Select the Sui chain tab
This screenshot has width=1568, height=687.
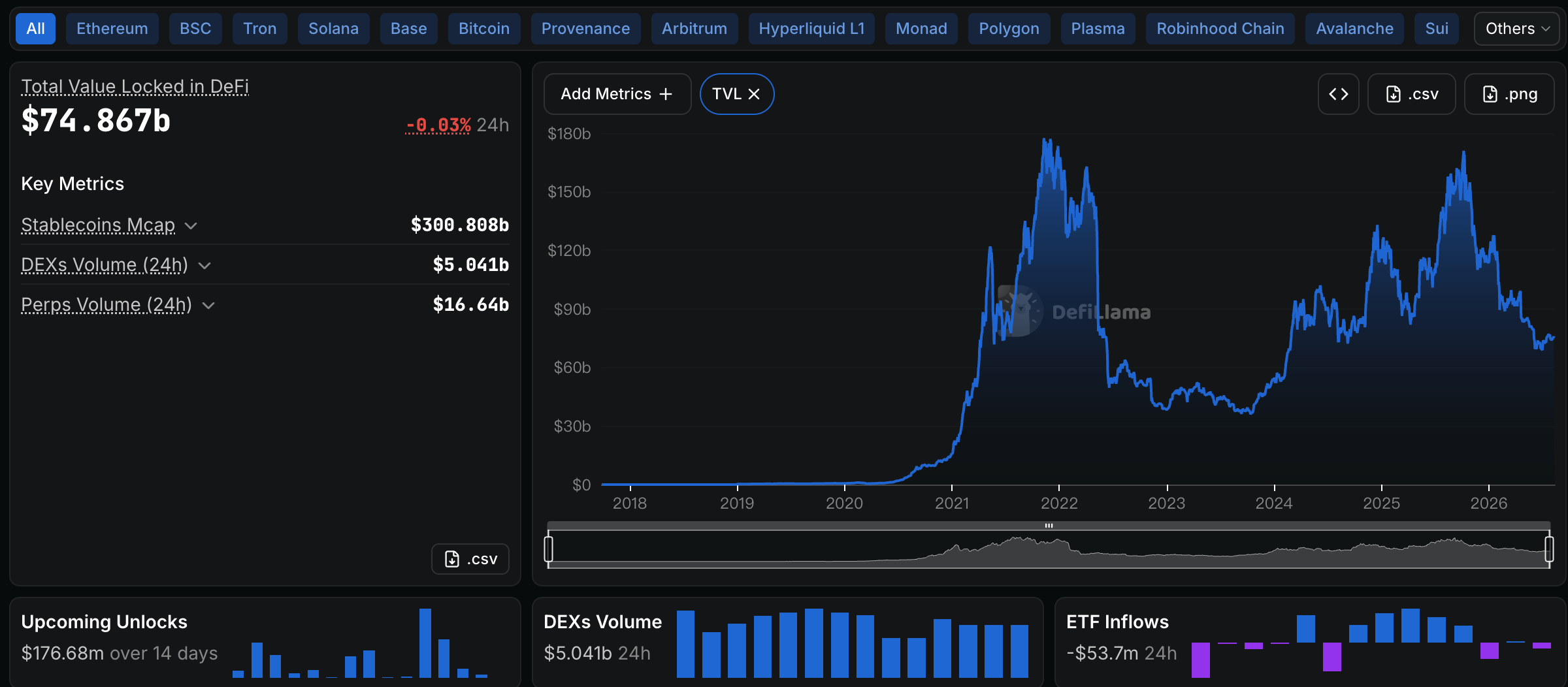tap(1437, 29)
